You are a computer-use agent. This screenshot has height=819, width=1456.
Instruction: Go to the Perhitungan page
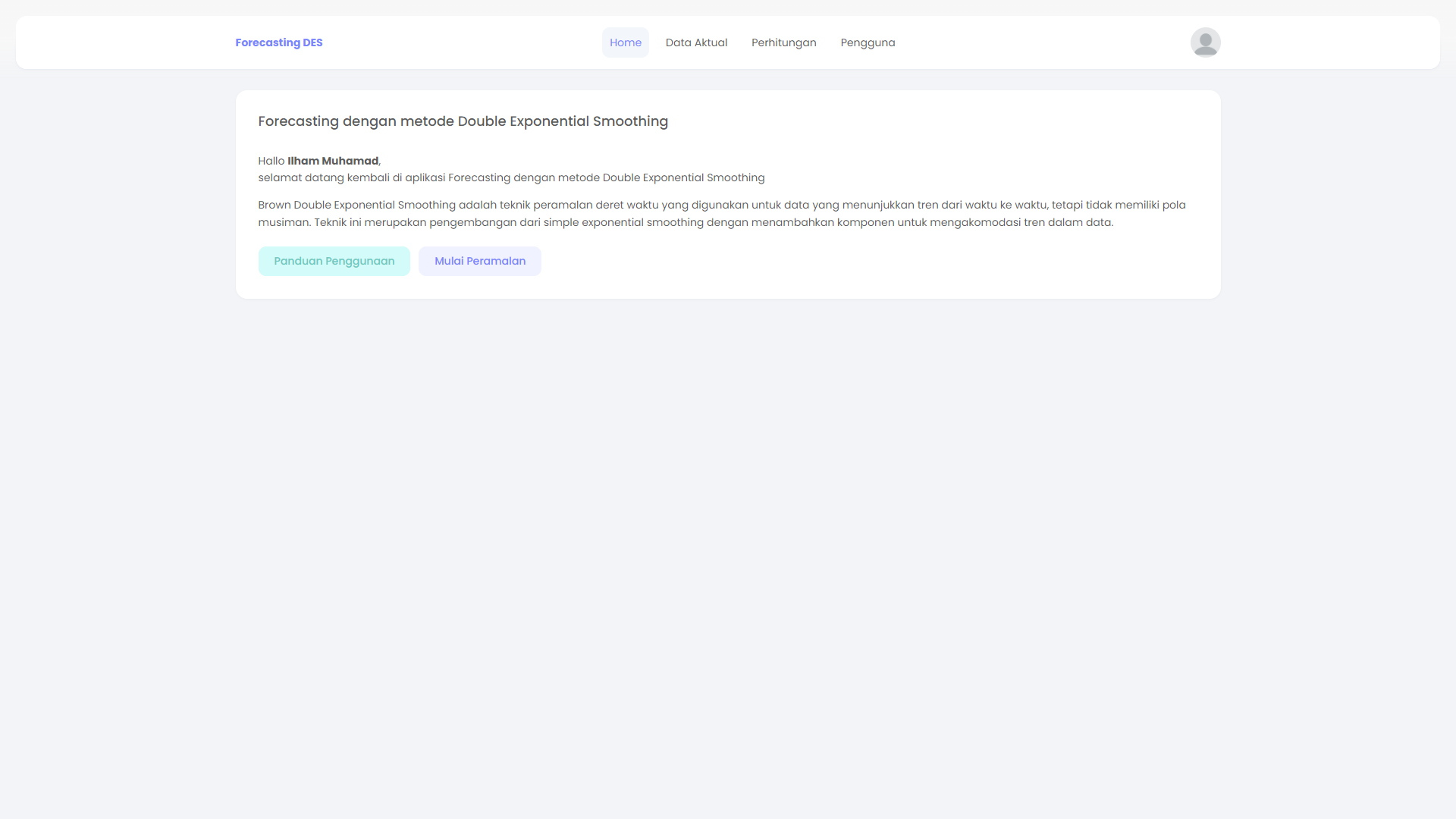click(x=784, y=42)
